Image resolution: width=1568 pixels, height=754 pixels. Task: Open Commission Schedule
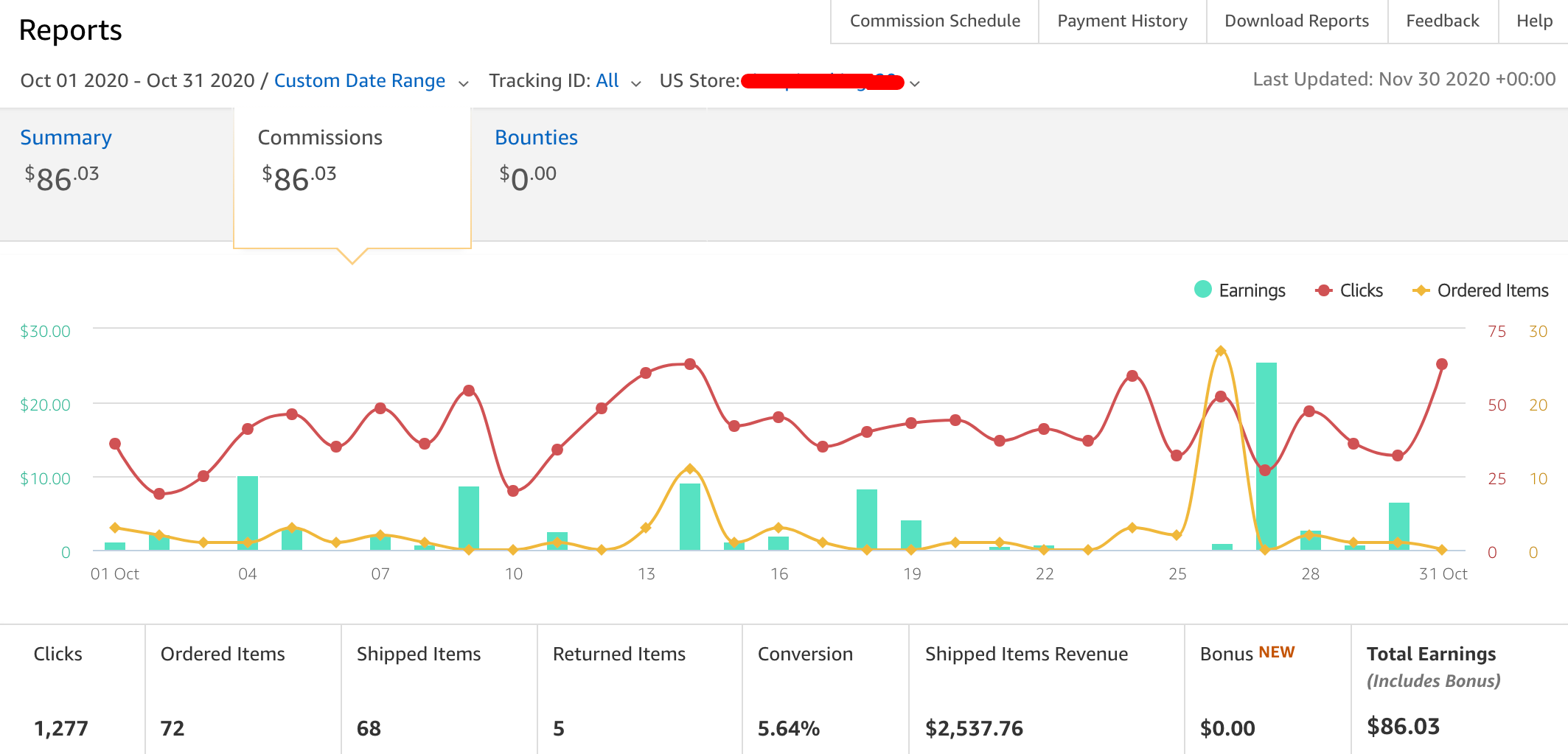[x=935, y=21]
